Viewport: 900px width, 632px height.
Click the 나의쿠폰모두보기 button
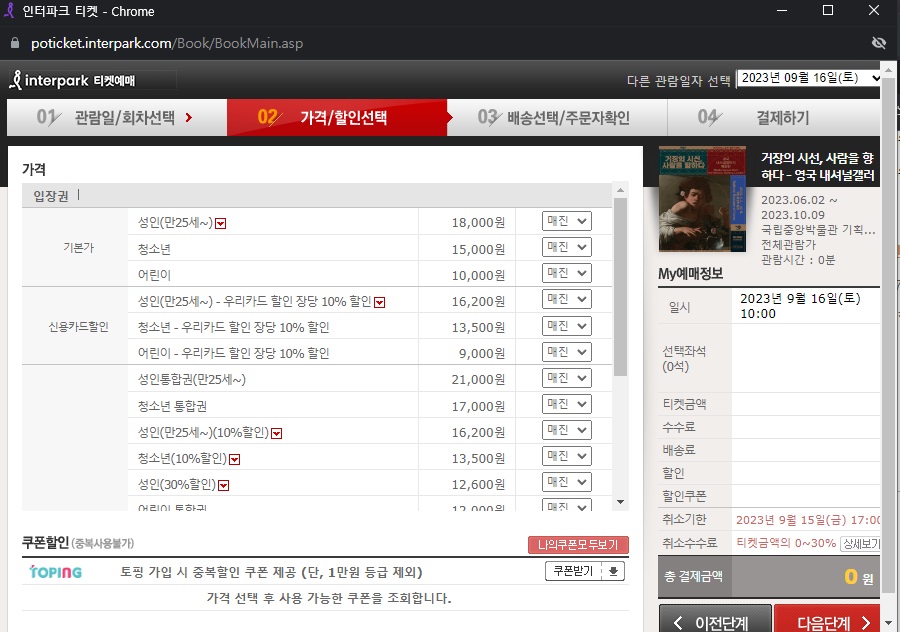[576, 544]
